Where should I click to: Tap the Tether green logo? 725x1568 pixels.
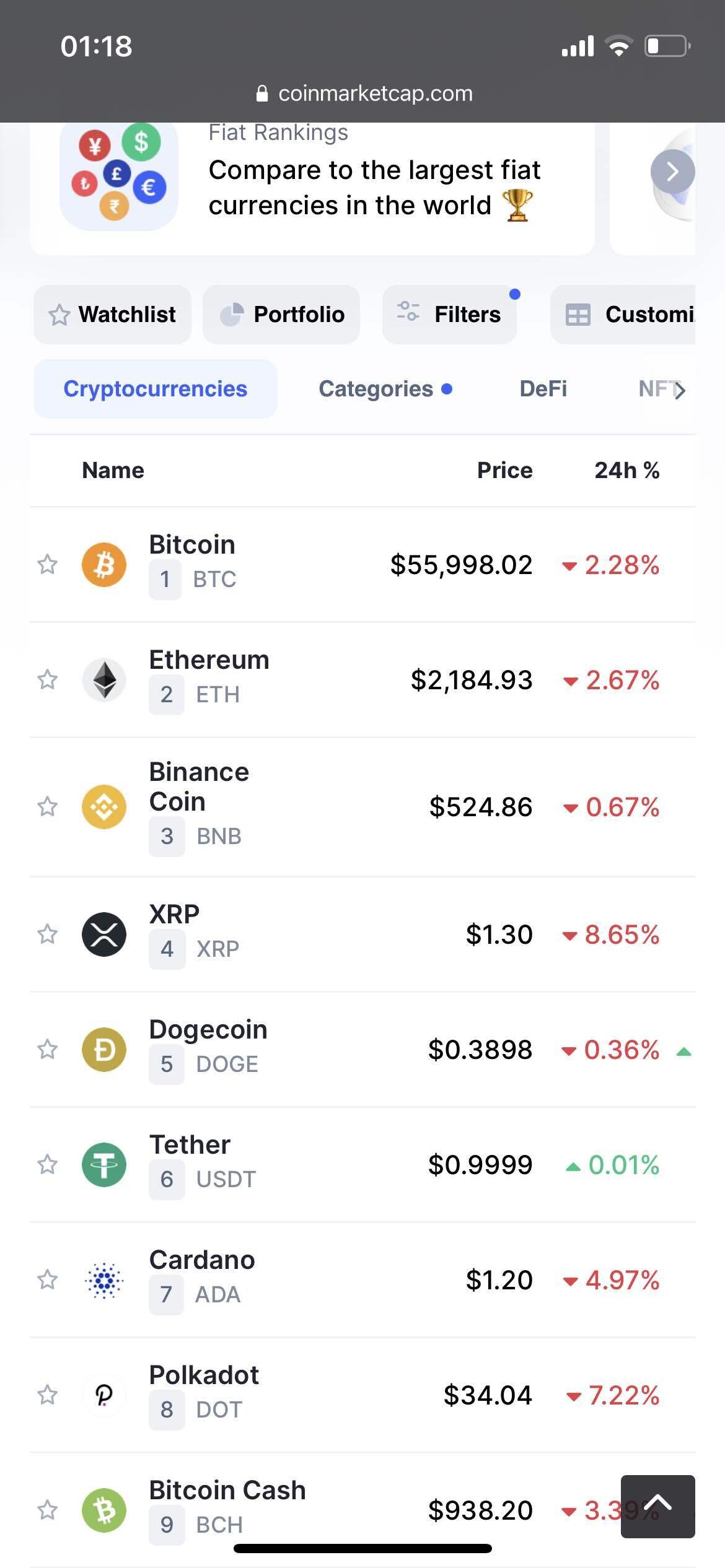[x=104, y=1164]
